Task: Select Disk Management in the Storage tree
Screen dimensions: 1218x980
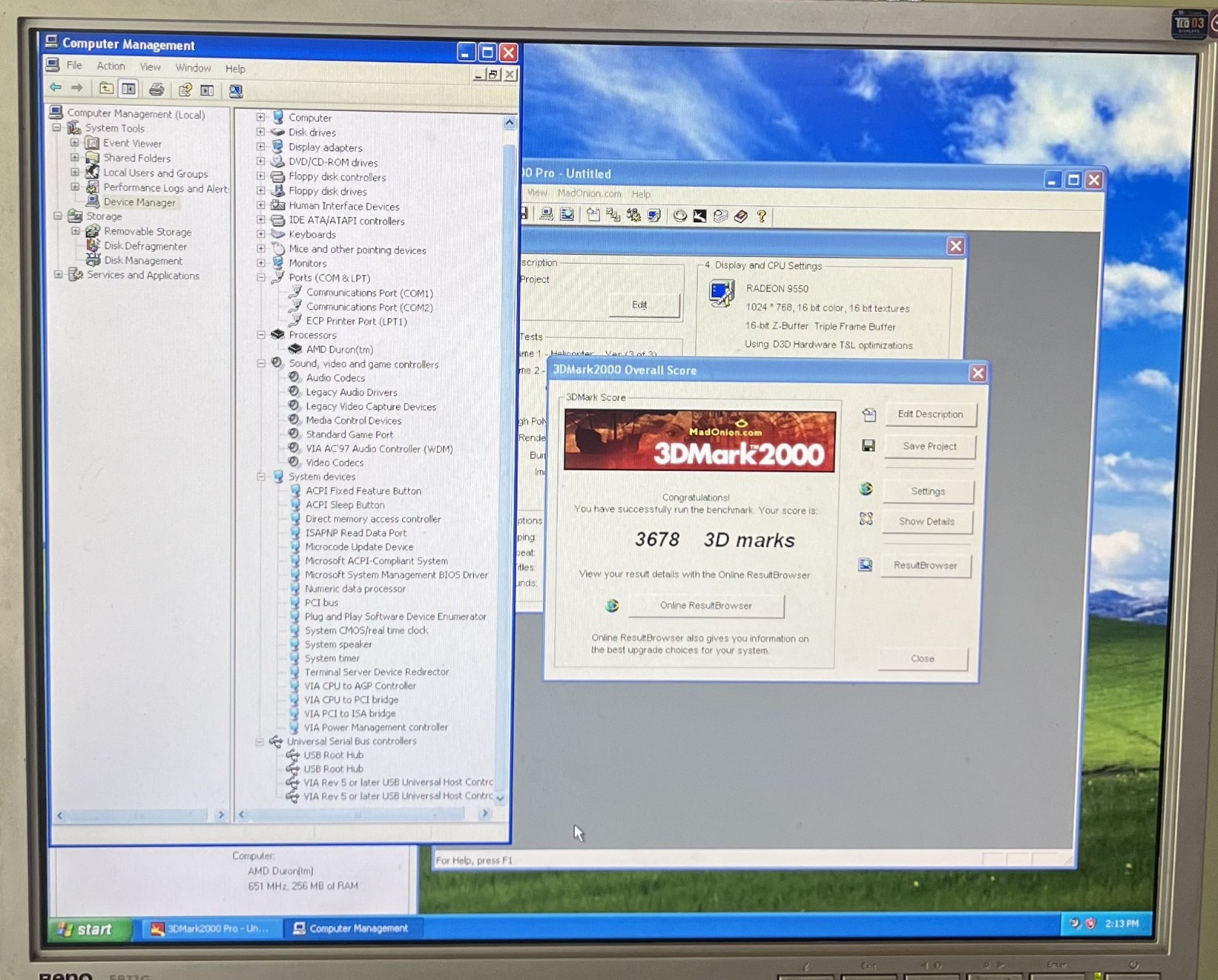Action: click(x=143, y=260)
